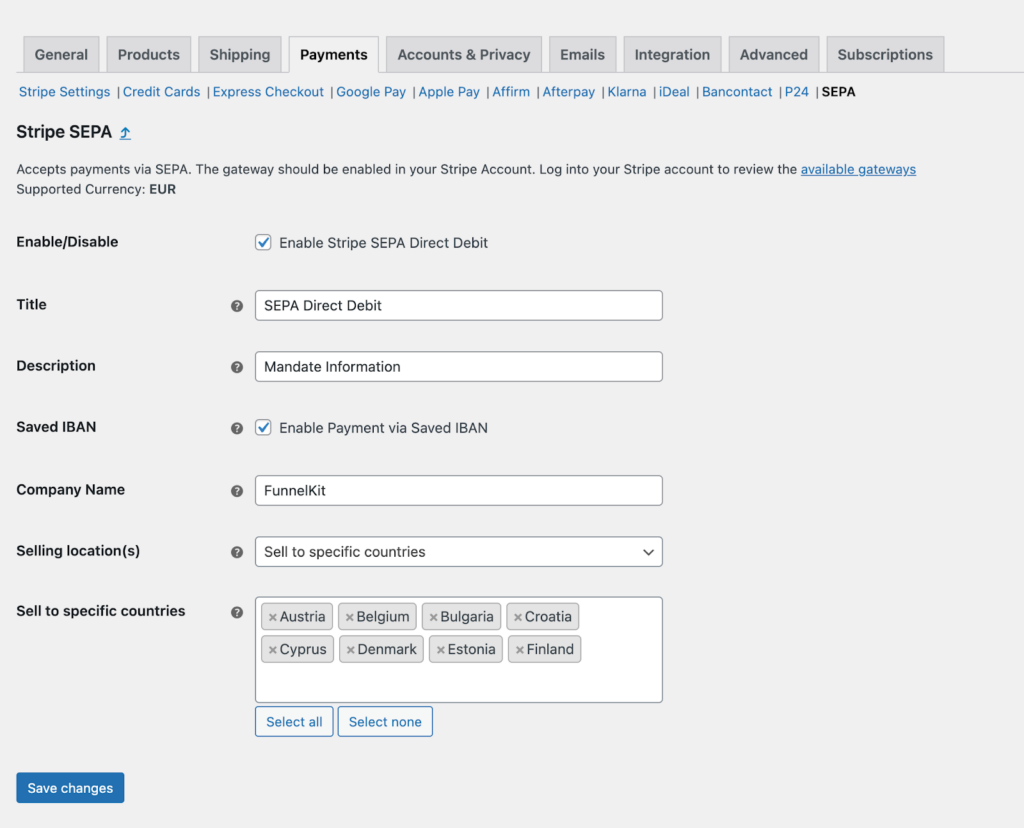Click the Description help icon
The width and height of the screenshot is (1024, 828).
[237, 366]
